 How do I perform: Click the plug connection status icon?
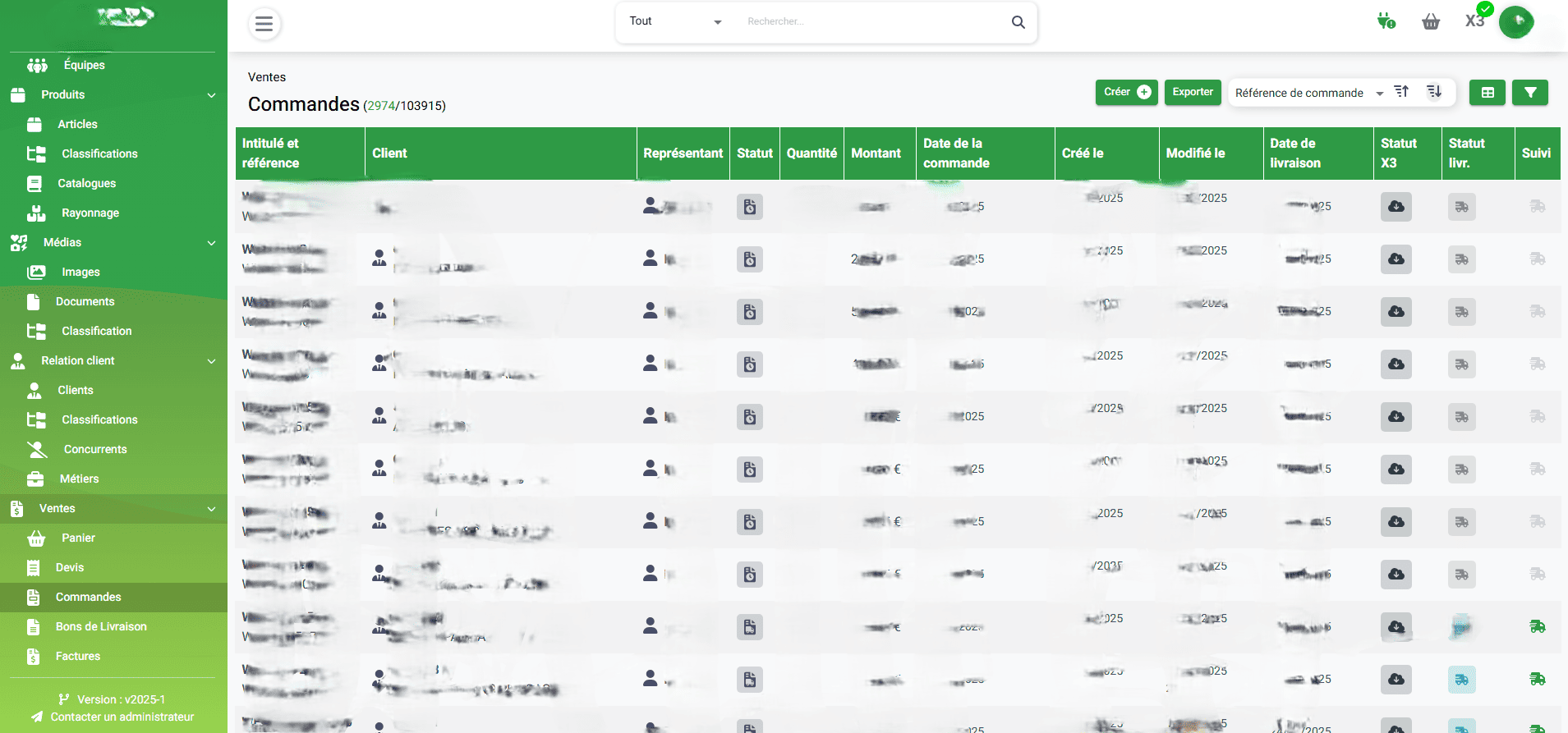point(1386,21)
